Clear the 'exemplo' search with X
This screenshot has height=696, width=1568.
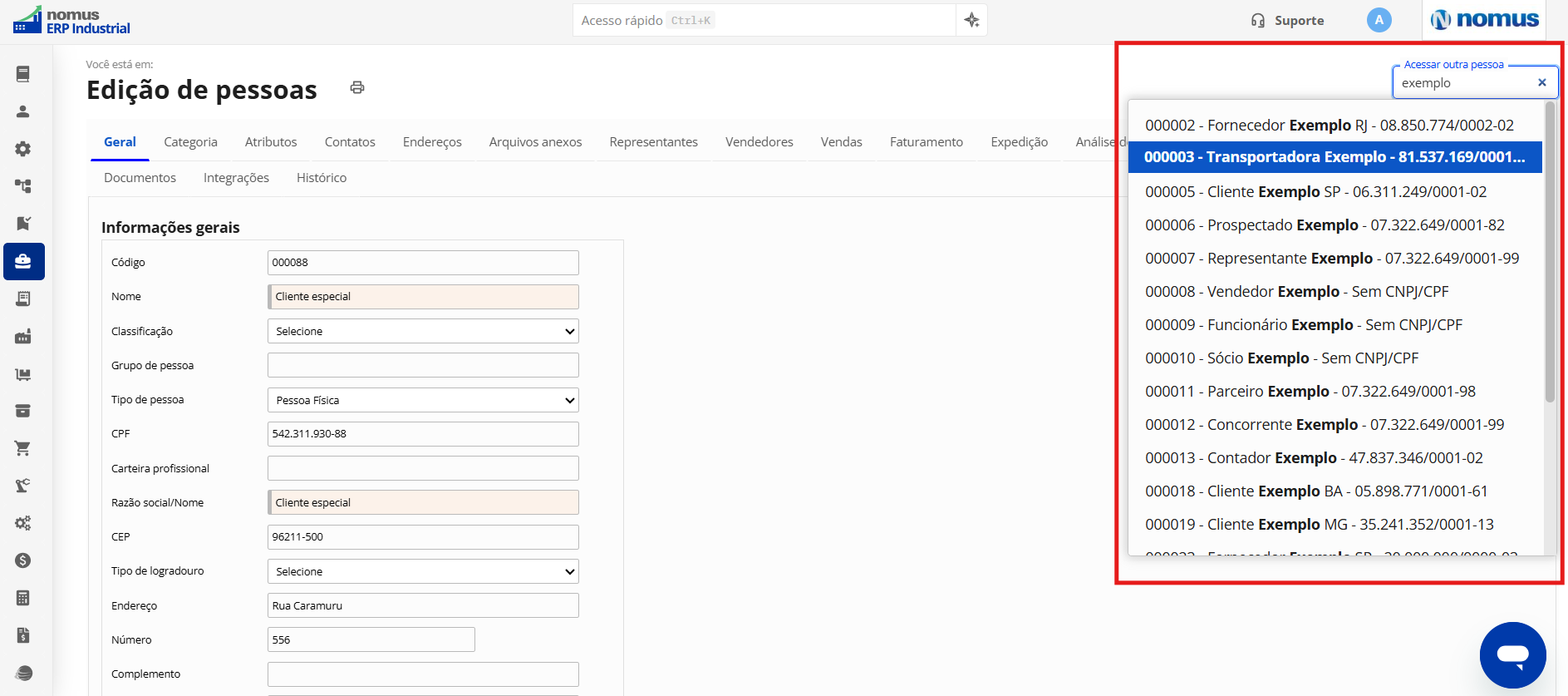click(1542, 82)
